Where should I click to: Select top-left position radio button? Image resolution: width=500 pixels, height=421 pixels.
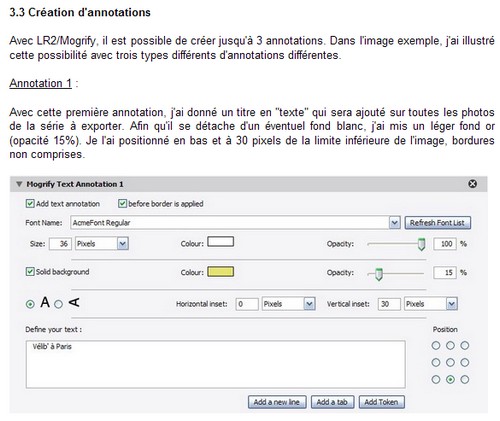click(x=436, y=346)
